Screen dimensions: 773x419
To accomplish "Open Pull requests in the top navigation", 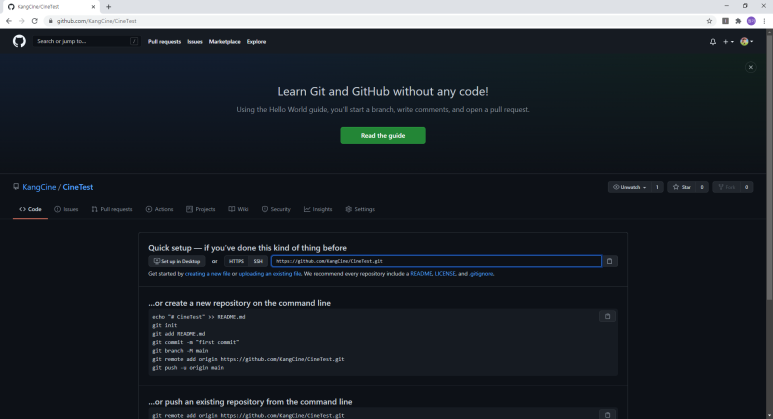I will [164, 42].
